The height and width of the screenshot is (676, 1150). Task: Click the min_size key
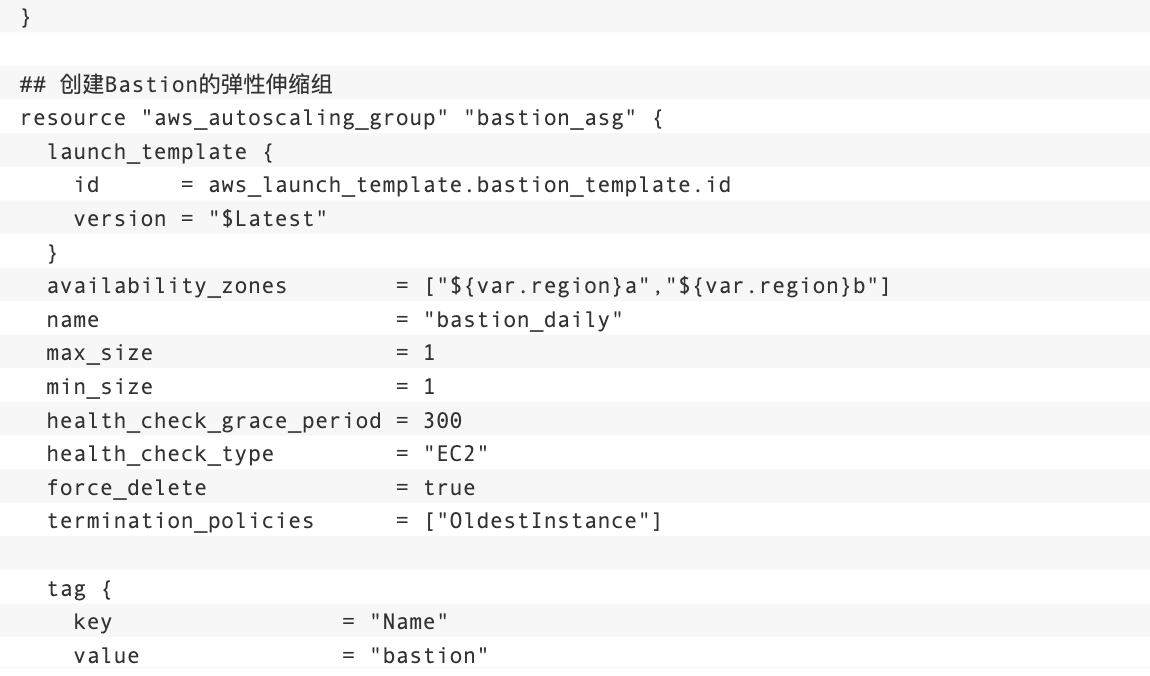pos(100,386)
